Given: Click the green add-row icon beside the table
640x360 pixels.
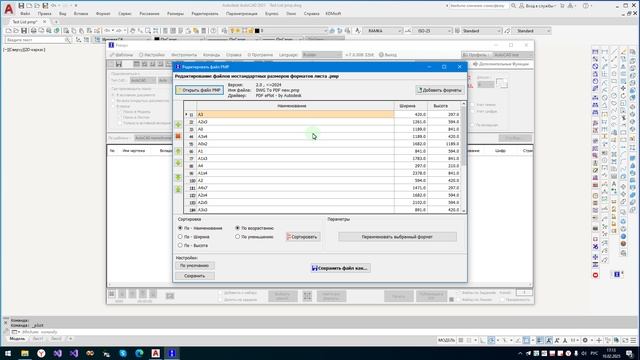Looking at the screenshot, I should point(178,124).
